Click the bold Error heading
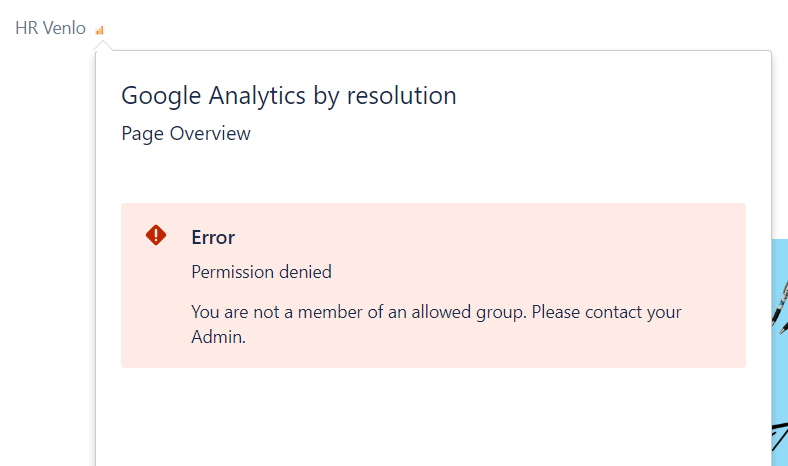Image resolution: width=788 pixels, height=466 pixels. click(x=213, y=237)
